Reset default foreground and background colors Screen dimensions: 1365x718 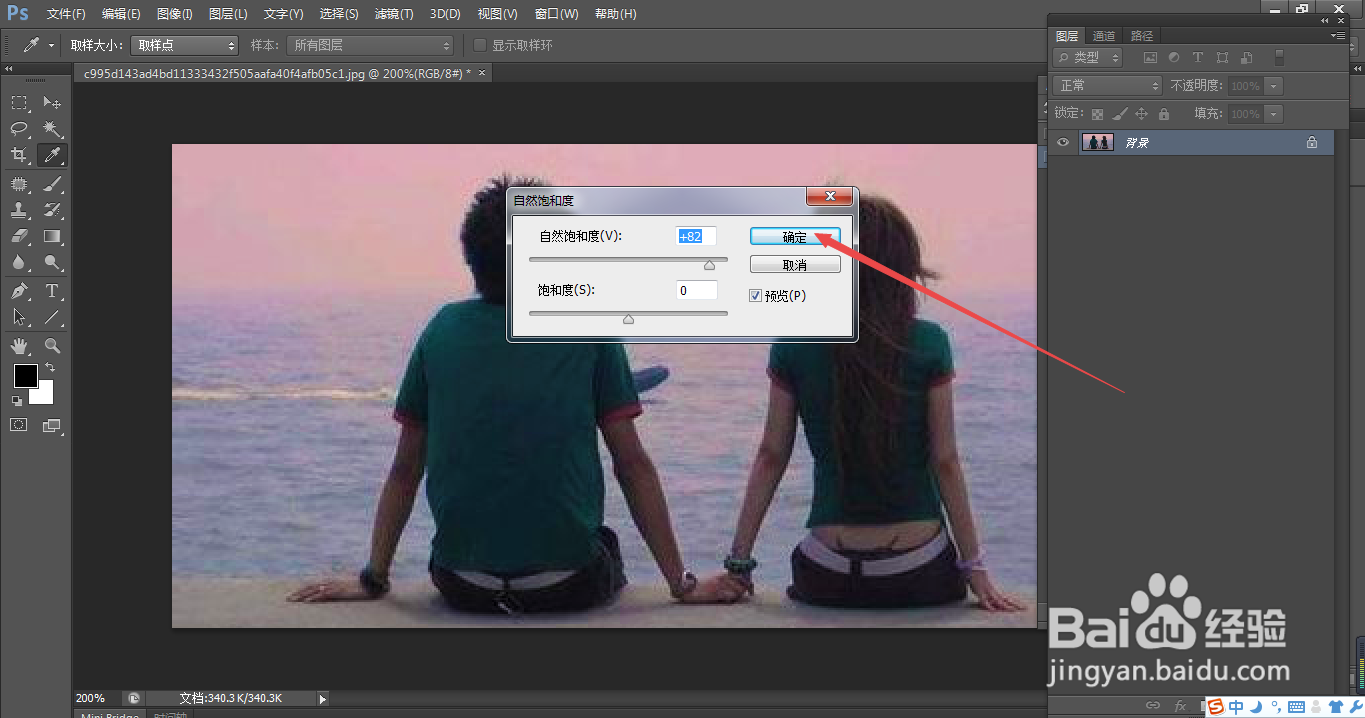[x=16, y=400]
